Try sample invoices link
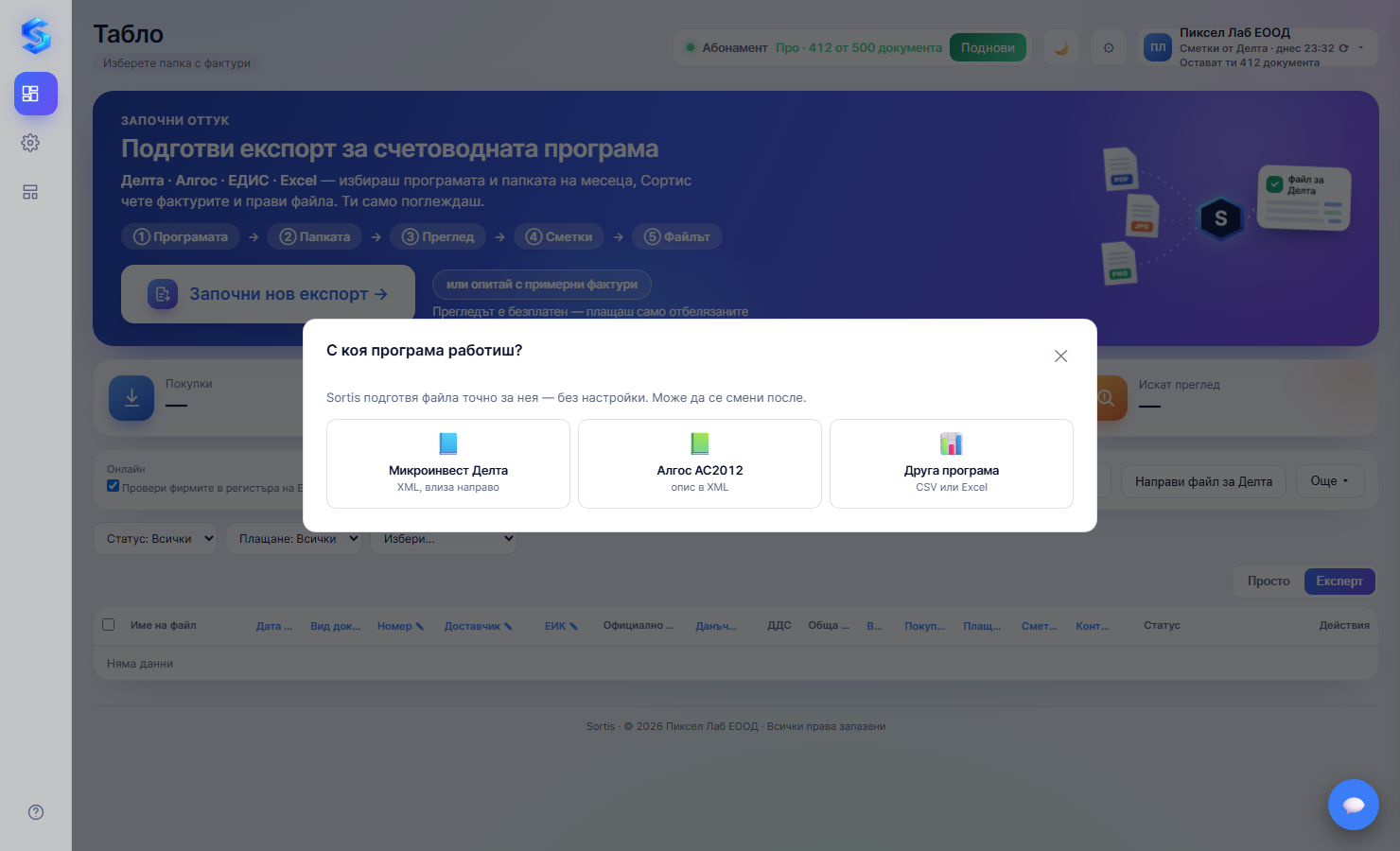 (542, 284)
